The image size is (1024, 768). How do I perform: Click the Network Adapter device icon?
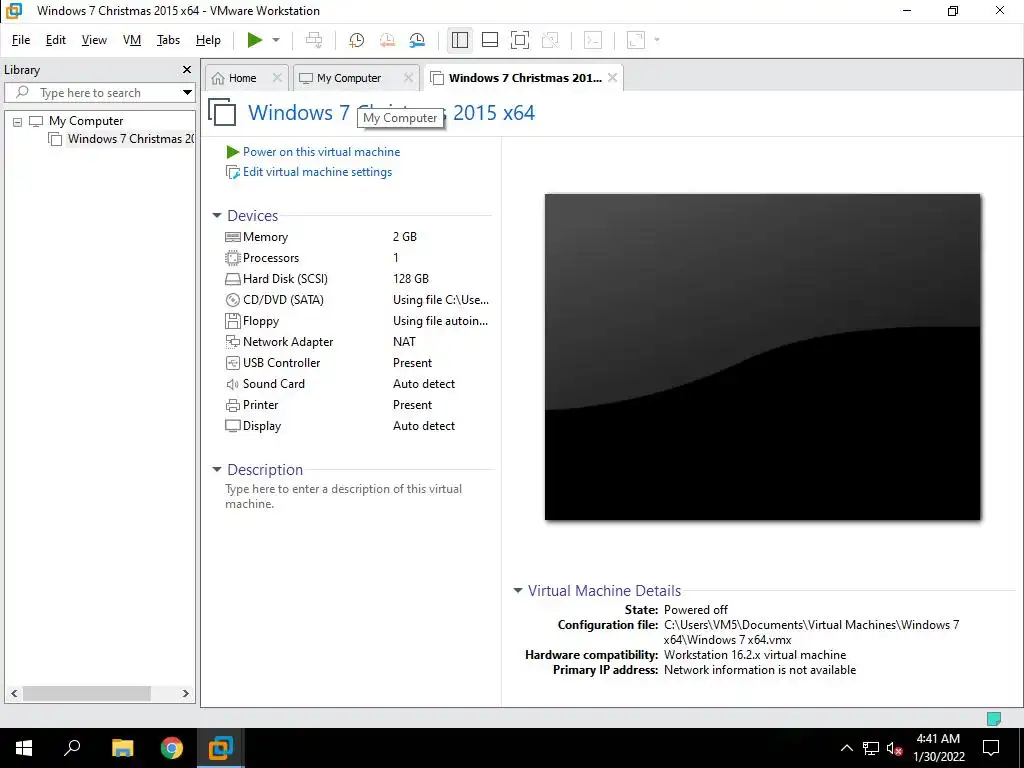[x=232, y=342]
